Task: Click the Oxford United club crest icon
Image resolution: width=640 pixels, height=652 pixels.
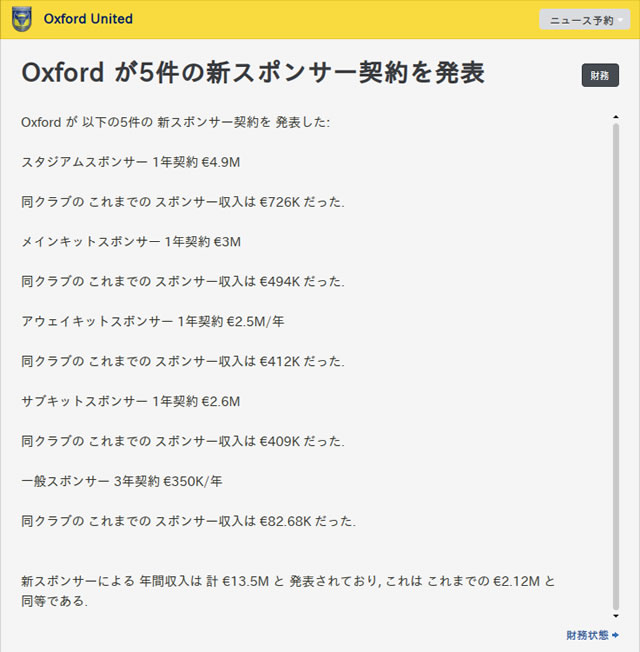Action: (22, 20)
